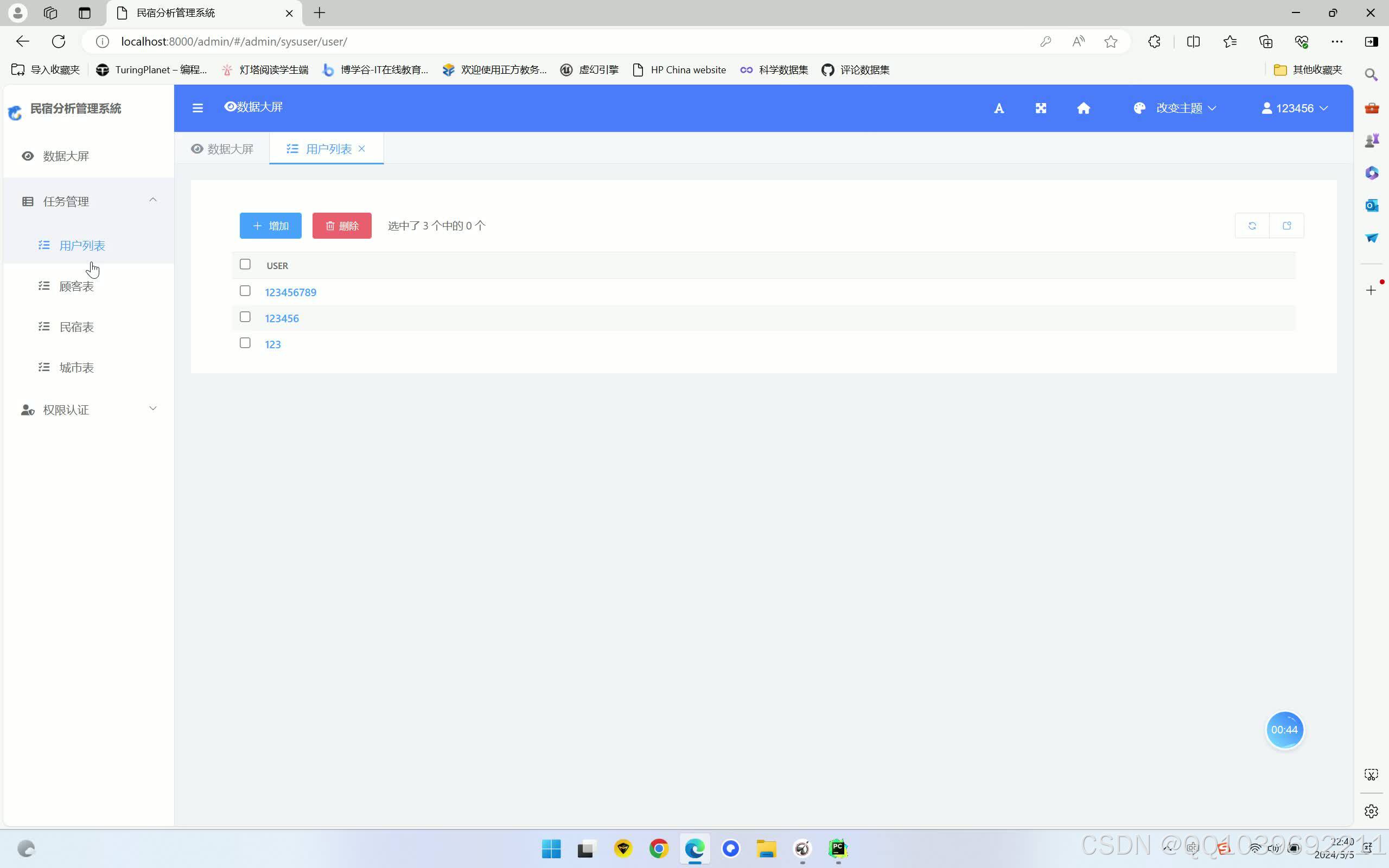Open the TuringPlanet bookmark
This screenshot has width=1389, height=868.
(x=151, y=69)
